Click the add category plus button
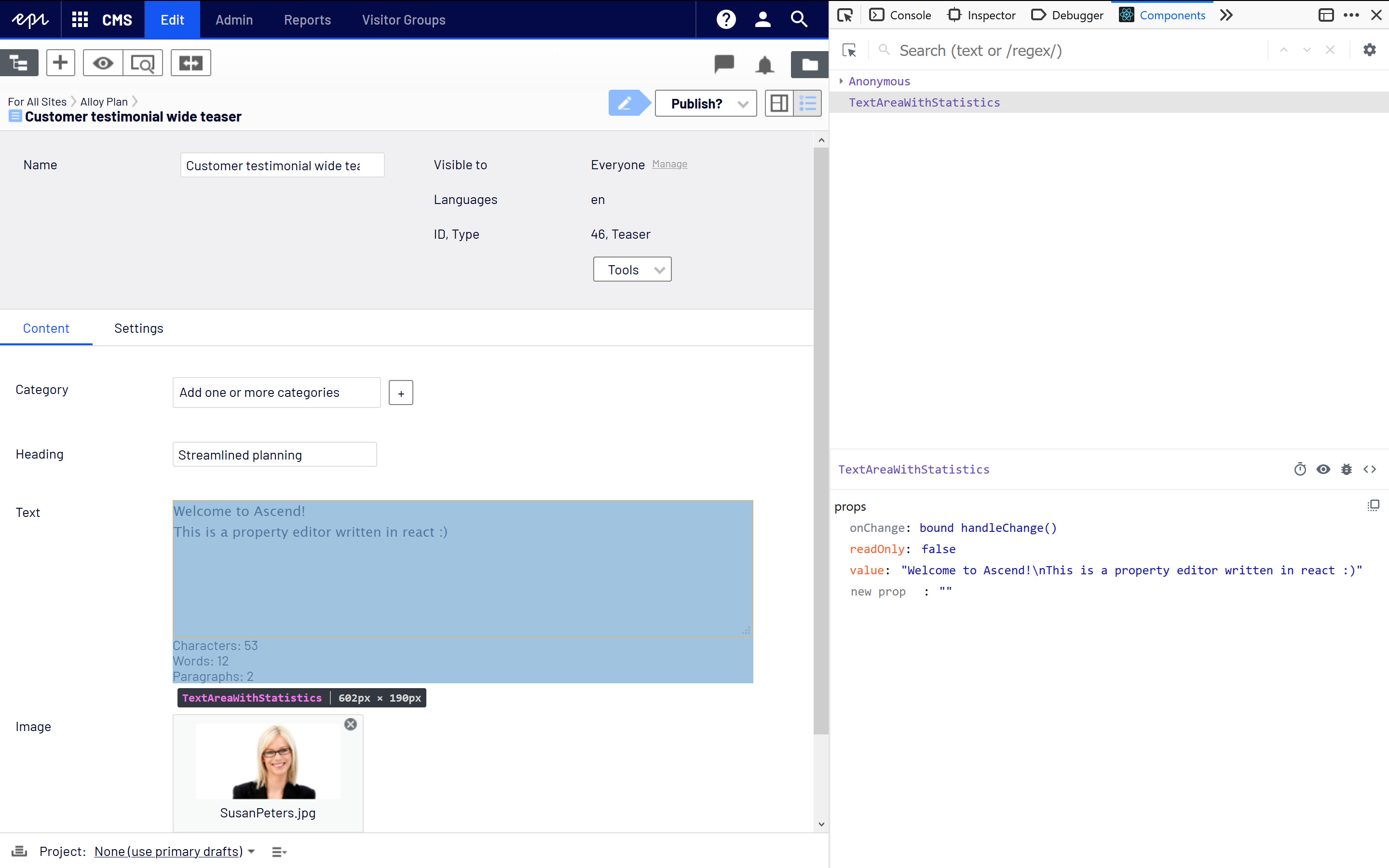This screenshot has height=868, width=1389. (x=401, y=393)
